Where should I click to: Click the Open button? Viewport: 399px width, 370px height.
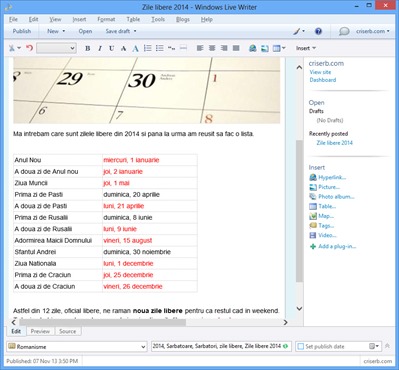point(85,31)
